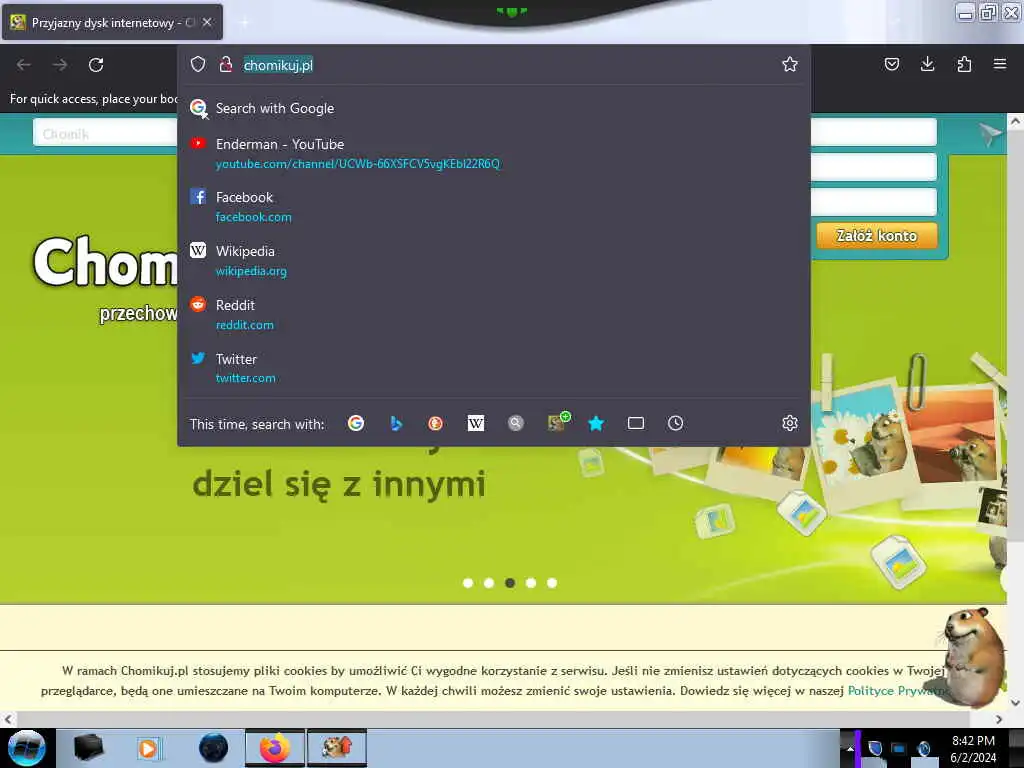Open search settings gear icon

[x=790, y=423]
